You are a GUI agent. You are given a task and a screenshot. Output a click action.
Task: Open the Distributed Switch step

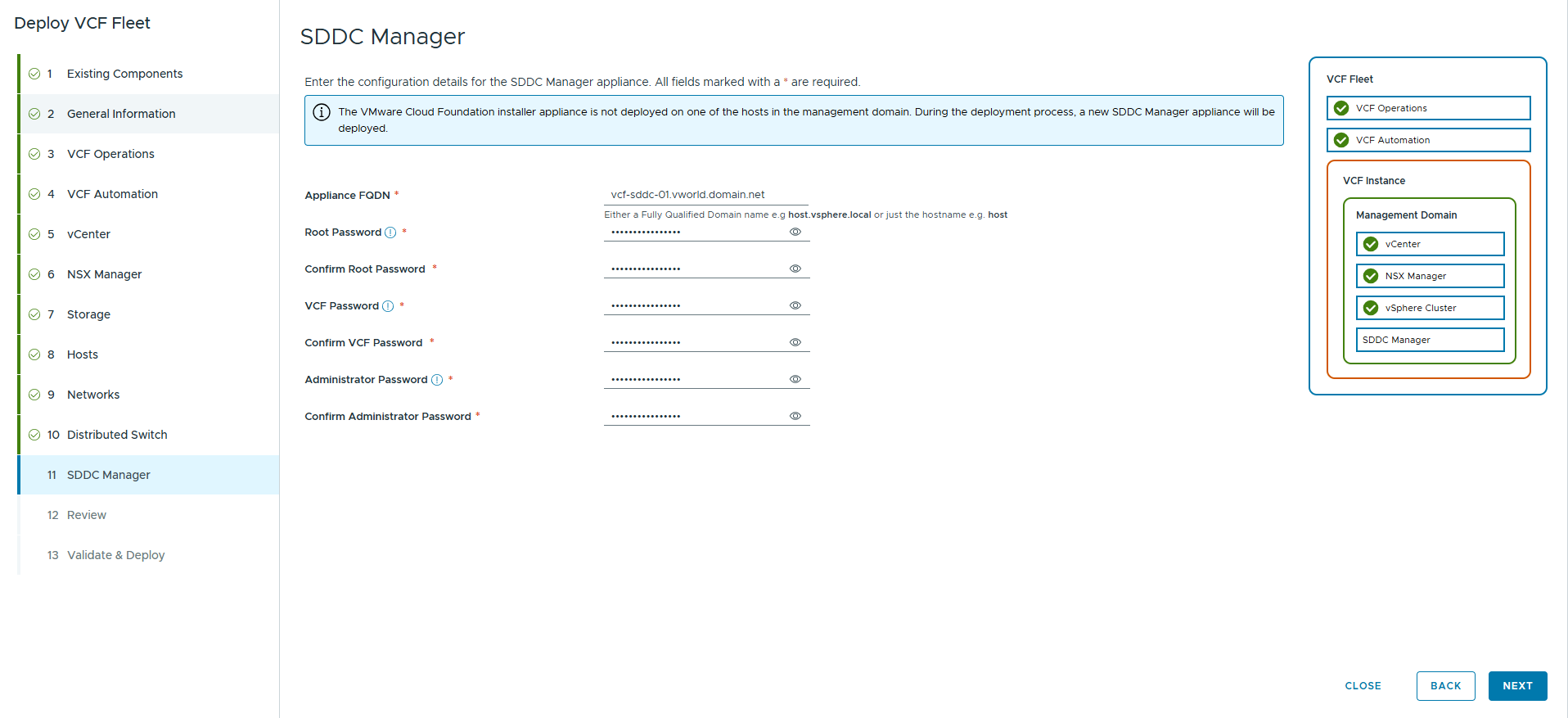tap(117, 435)
